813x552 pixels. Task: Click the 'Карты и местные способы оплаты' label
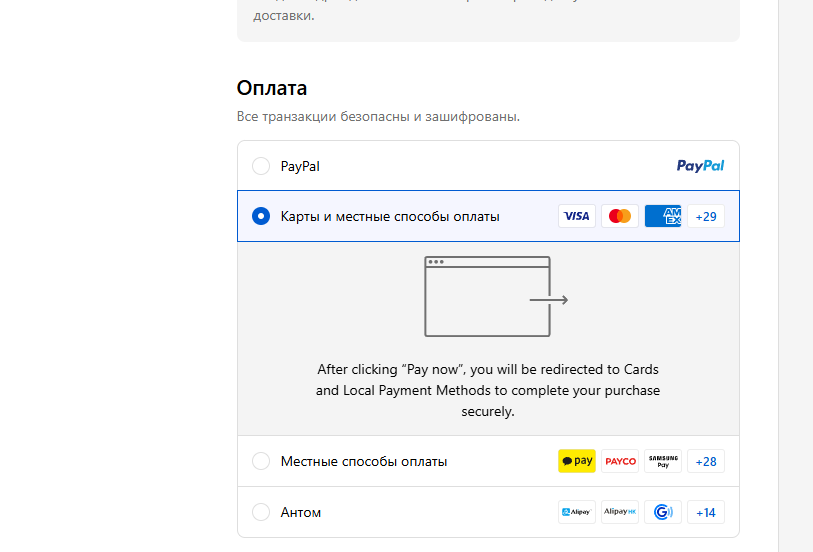click(390, 216)
